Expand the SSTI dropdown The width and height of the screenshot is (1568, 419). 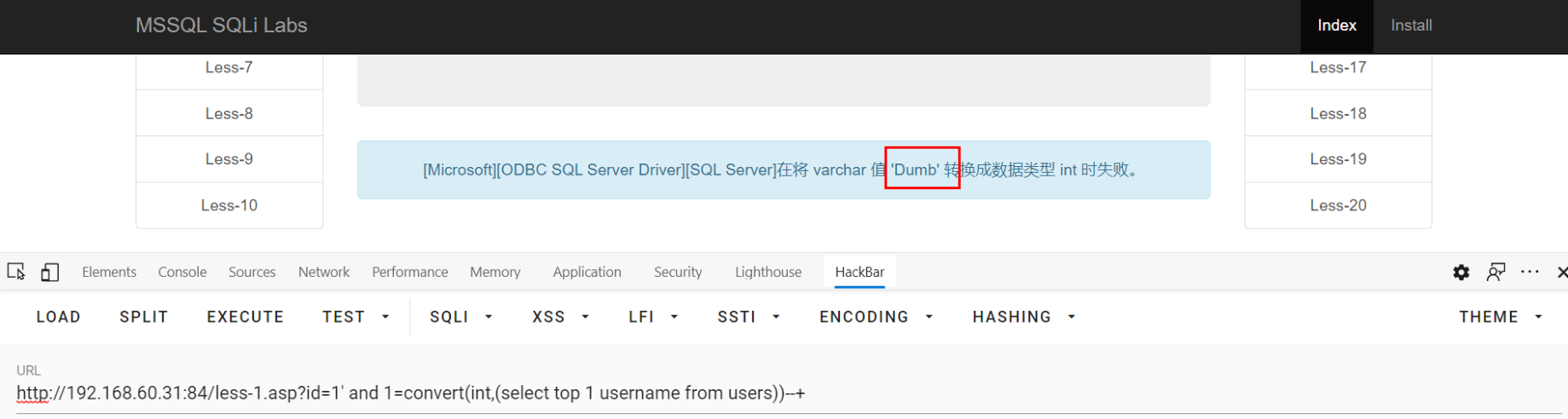point(749,317)
